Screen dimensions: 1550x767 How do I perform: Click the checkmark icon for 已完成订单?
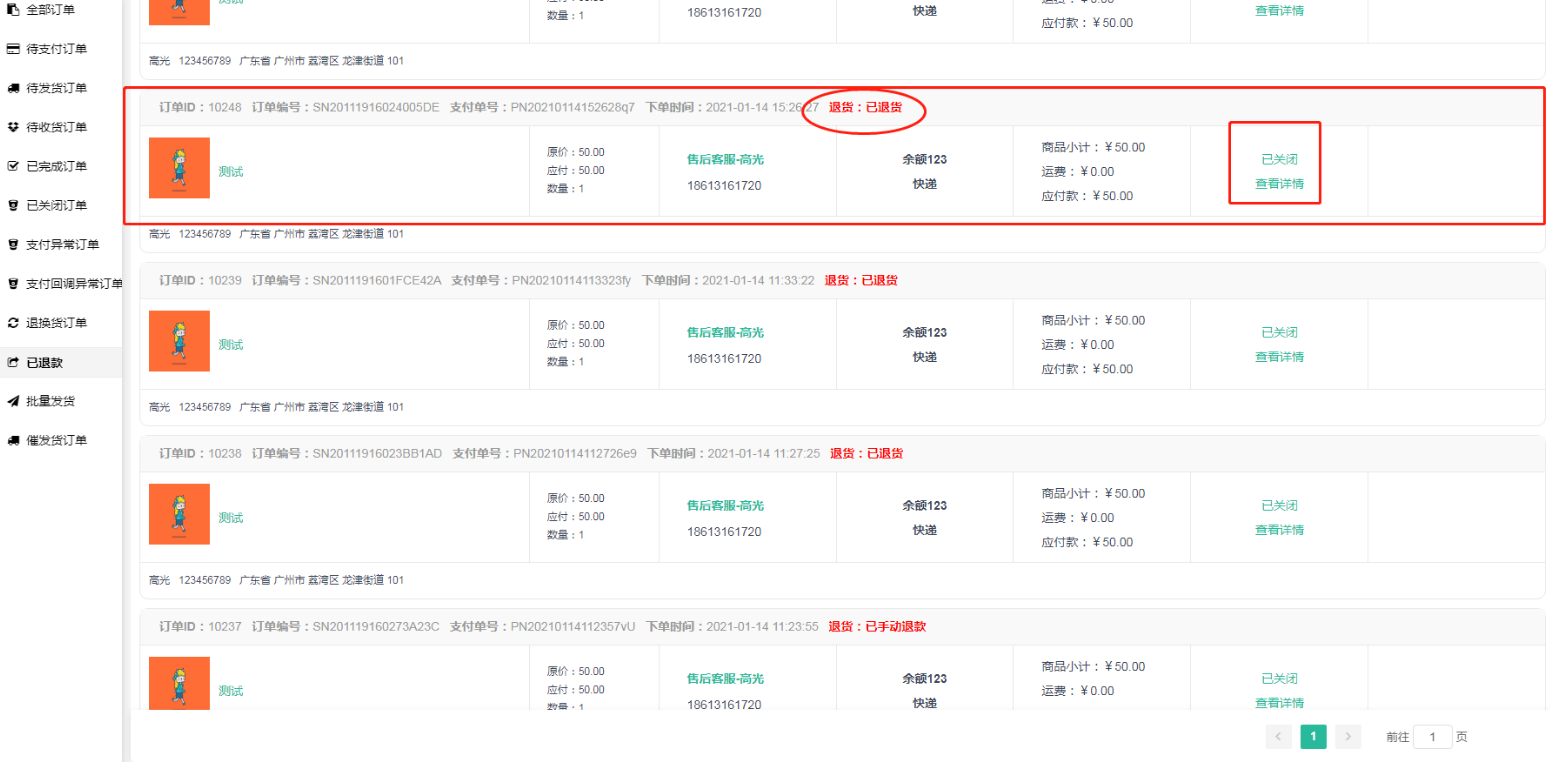pyautogui.click(x=13, y=166)
